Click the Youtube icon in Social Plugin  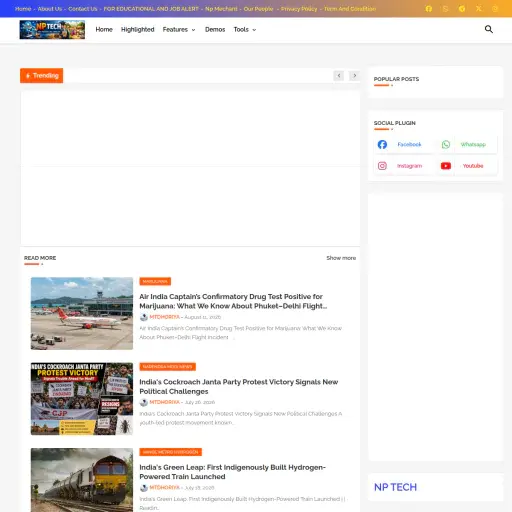[x=446, y=166]
